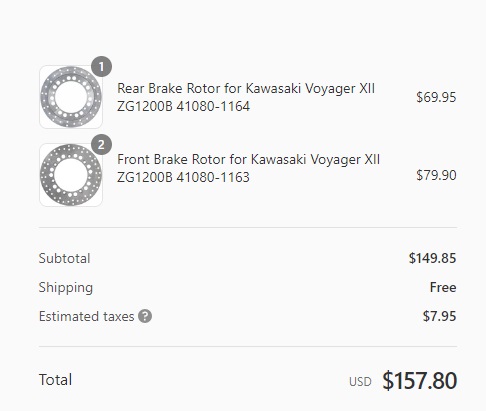Click the estimated taxes help question icon
The width and height of the screenshot is (486, 411).
145,316
